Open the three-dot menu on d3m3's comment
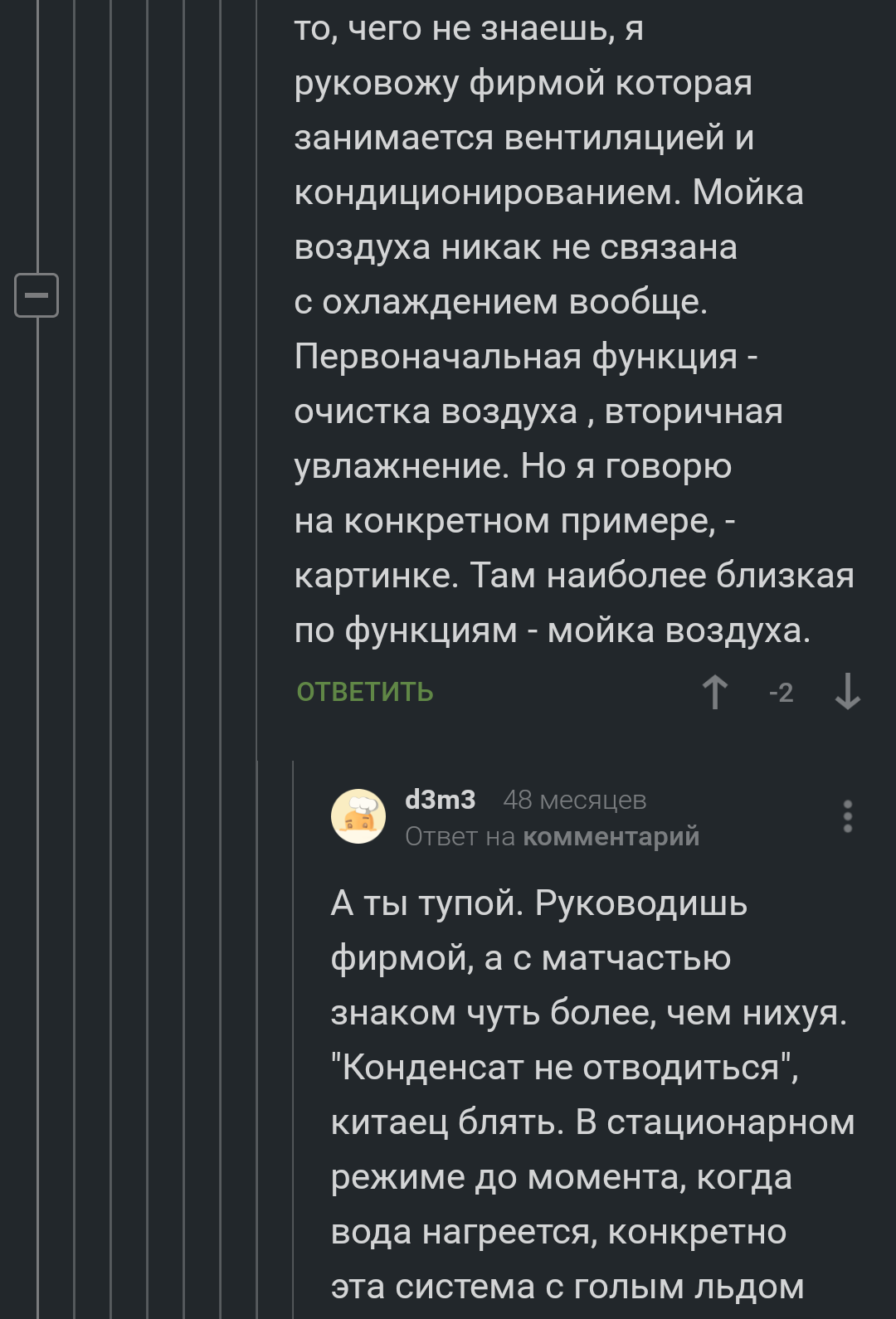The width and height of the screenshot is (896, 1319). 847,816
